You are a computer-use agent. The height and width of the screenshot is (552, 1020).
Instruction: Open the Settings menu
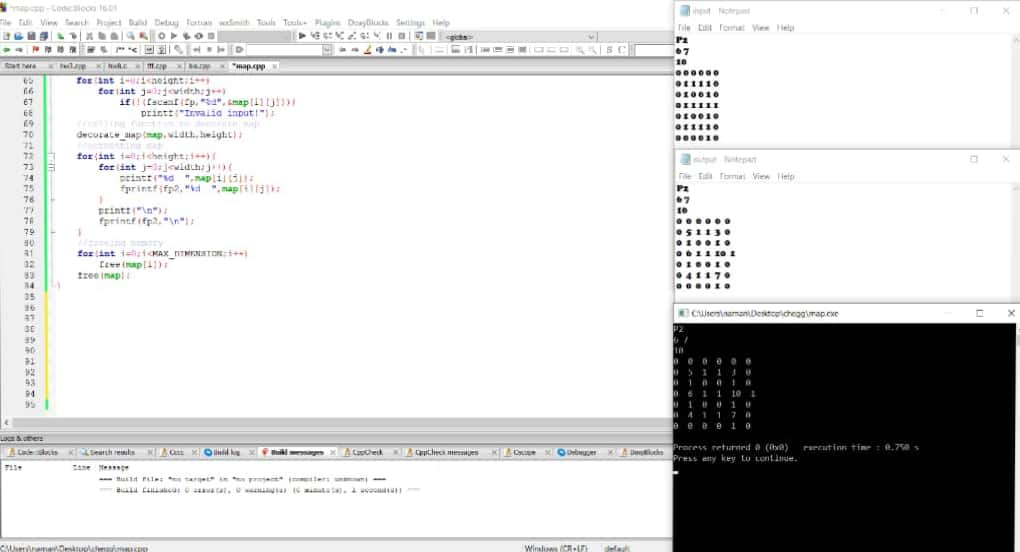pyautogui.click(x=410, y=23)
